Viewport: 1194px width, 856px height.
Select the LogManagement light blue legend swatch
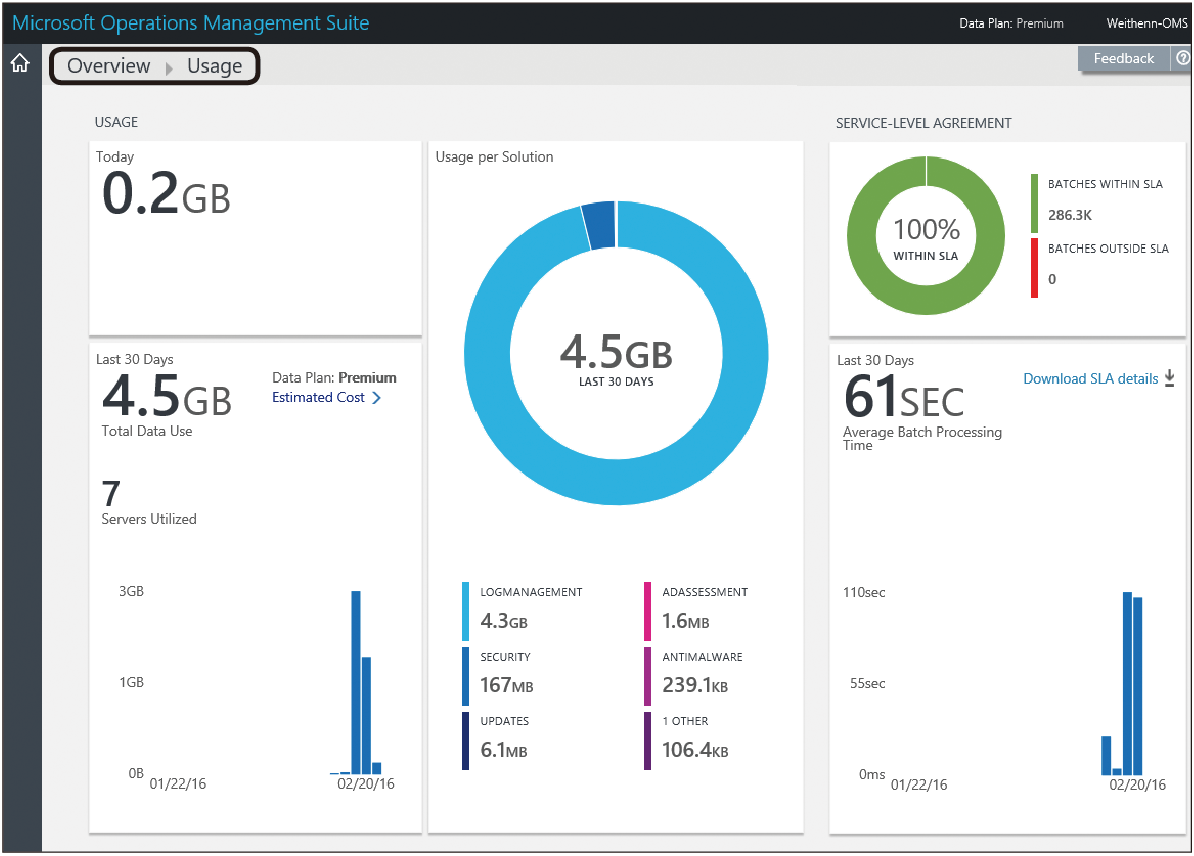(x=465, y=611)
